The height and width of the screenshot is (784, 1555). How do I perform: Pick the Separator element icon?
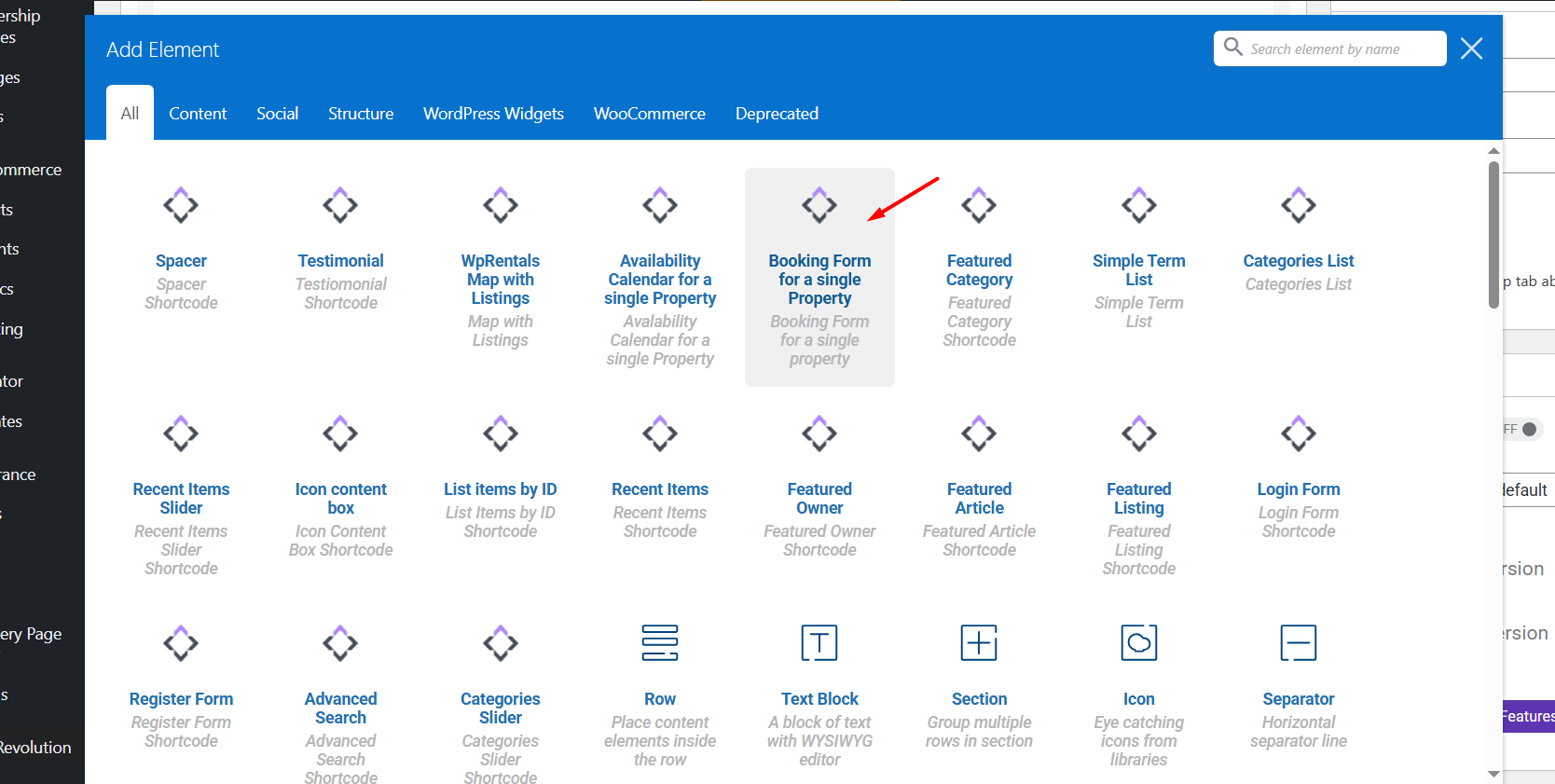coord(1298,643)
